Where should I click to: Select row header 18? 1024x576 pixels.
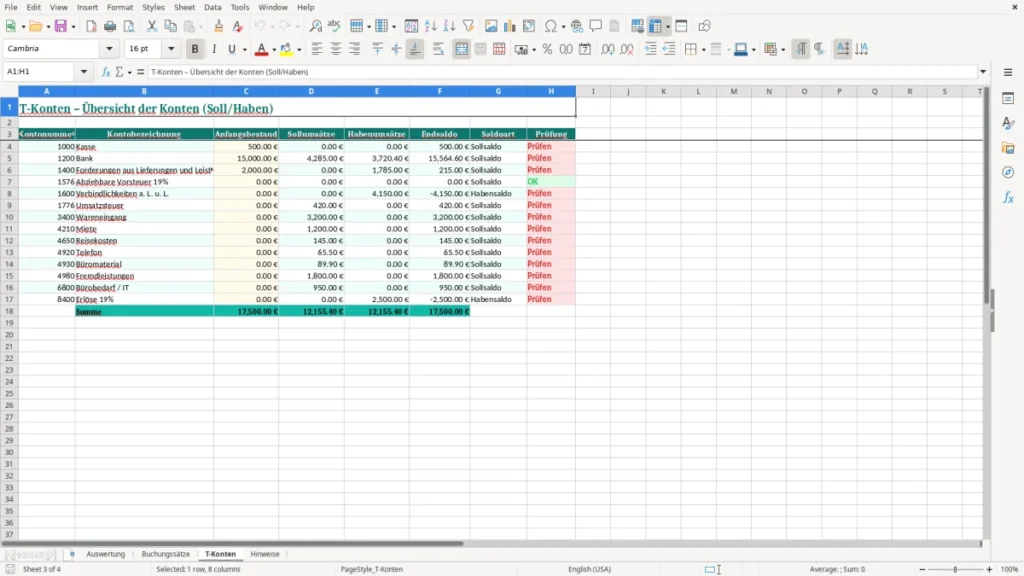[9, 312]
